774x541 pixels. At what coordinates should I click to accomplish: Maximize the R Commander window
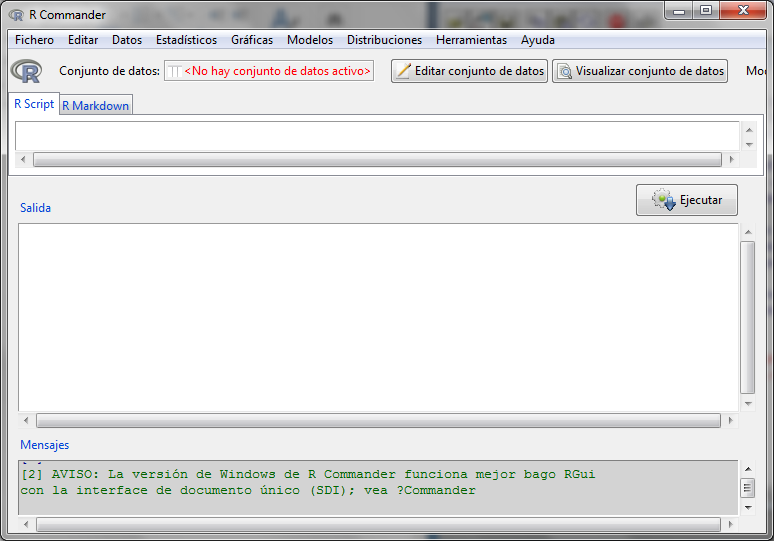pyautogui.click(x=706, y=11)
